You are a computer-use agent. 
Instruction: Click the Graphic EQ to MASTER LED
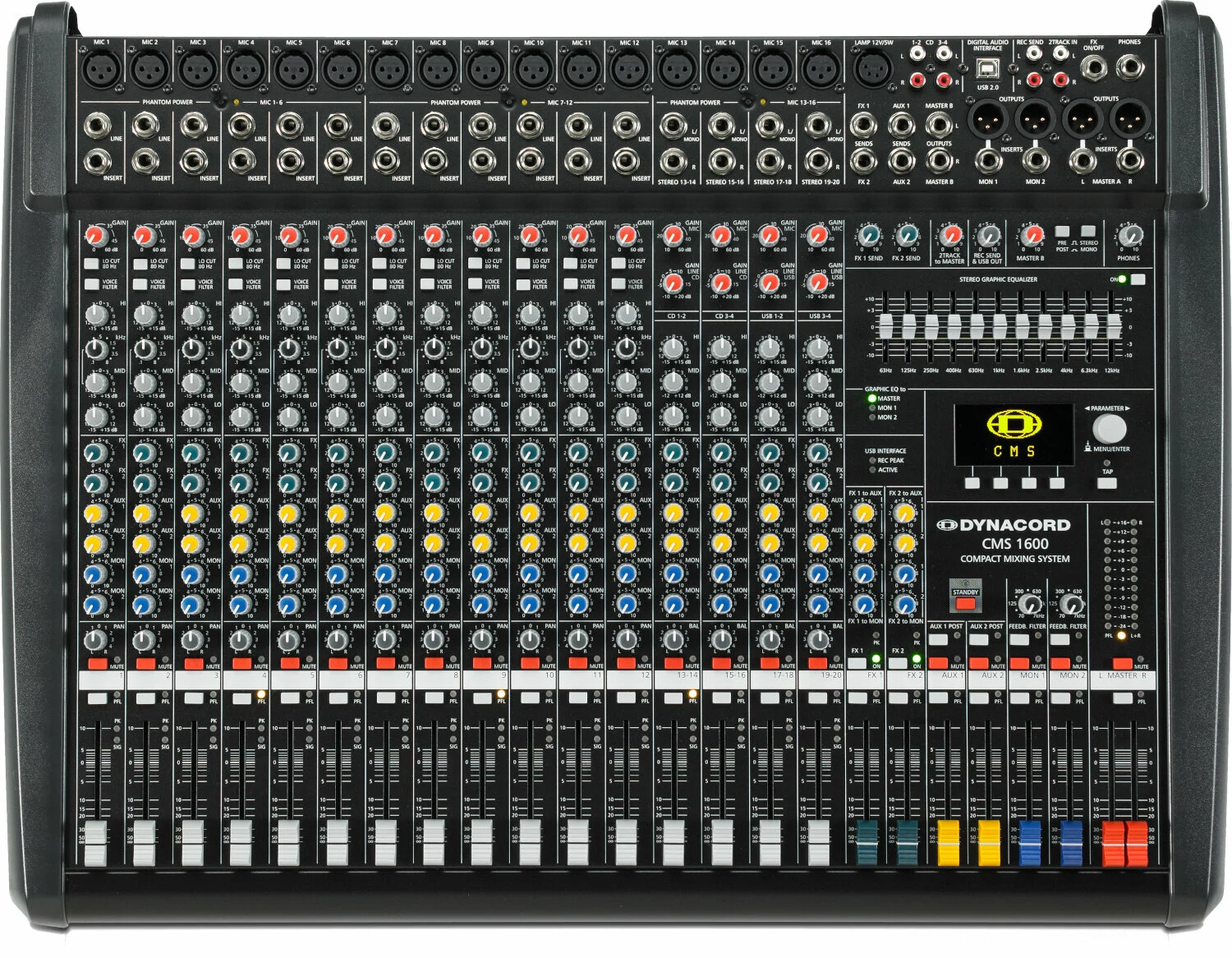click(872, 398)
